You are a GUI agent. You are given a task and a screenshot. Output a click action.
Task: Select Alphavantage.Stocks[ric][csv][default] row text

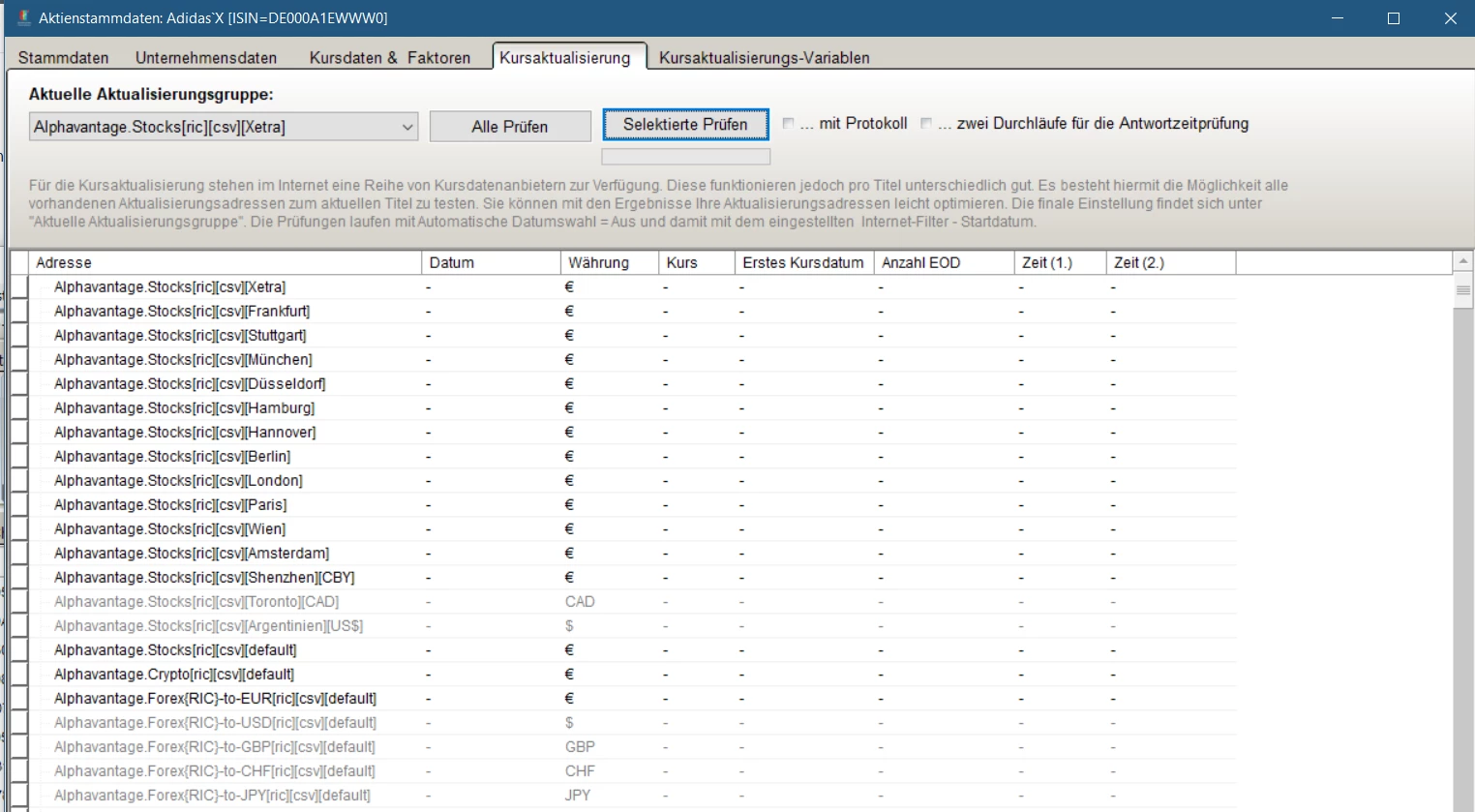pyautogui.click(x=175, y=650)
